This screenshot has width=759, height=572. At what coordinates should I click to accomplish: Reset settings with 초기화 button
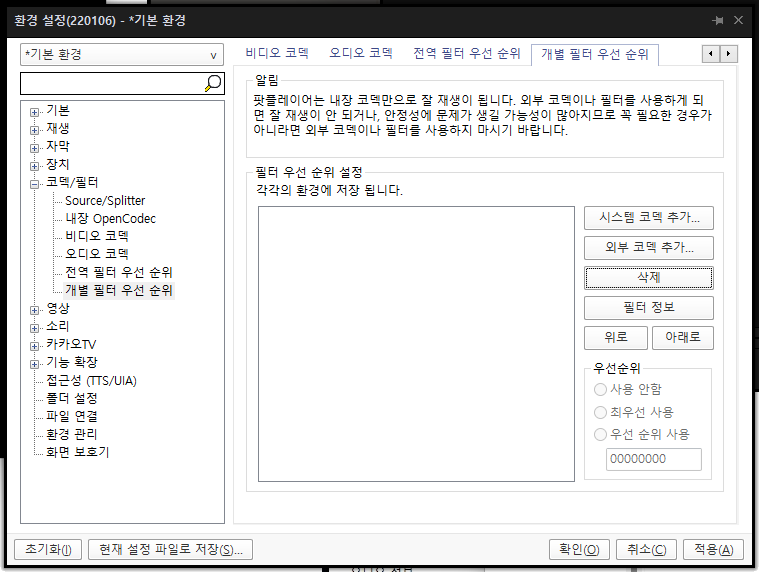tap(48, 549)
